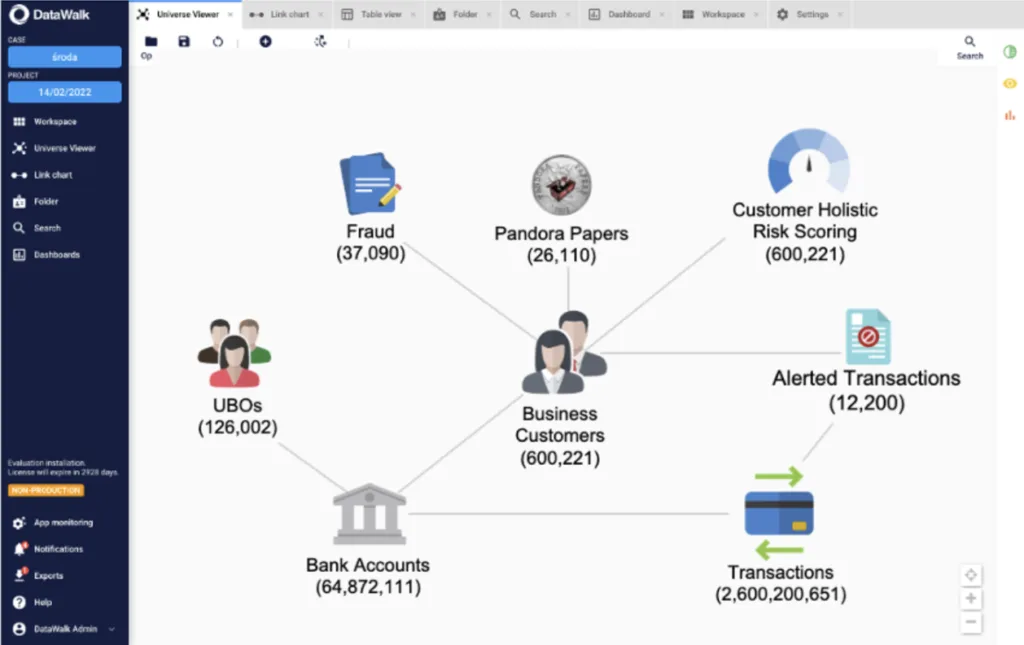This screenshot has width=1024, height=645.
Task: Close the Settings tab
Action: click(840, 14)
